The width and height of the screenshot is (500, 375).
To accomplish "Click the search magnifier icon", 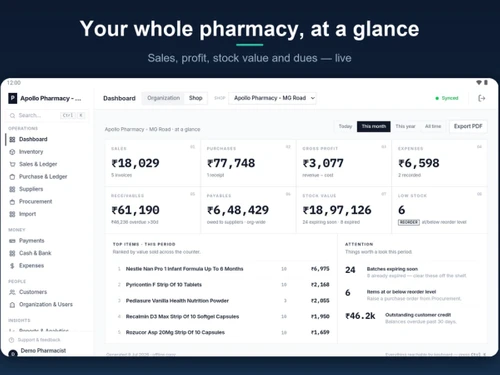I will coord(12,115).
